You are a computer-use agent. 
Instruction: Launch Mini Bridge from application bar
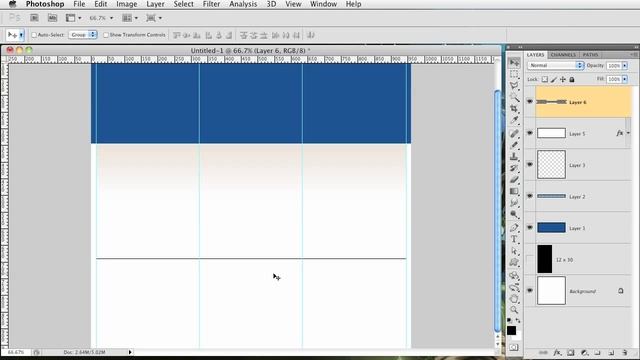click(x=52, y=18)
